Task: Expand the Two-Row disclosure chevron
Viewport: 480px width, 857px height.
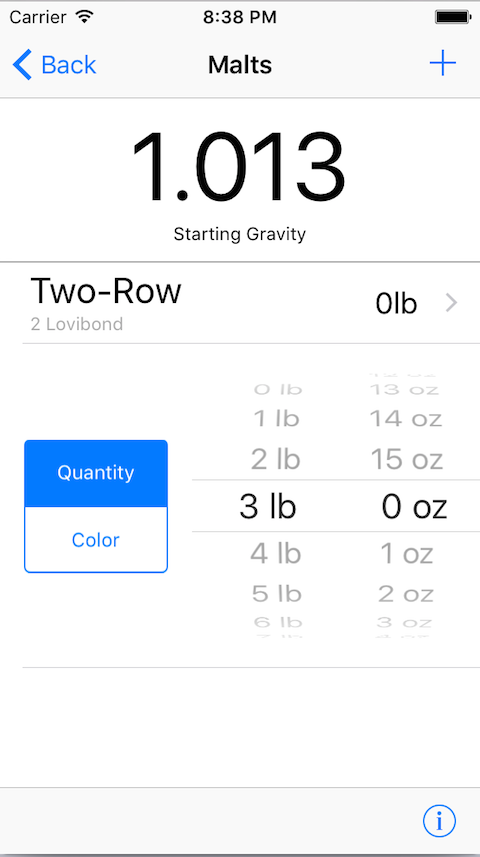Action: point(452,303)
